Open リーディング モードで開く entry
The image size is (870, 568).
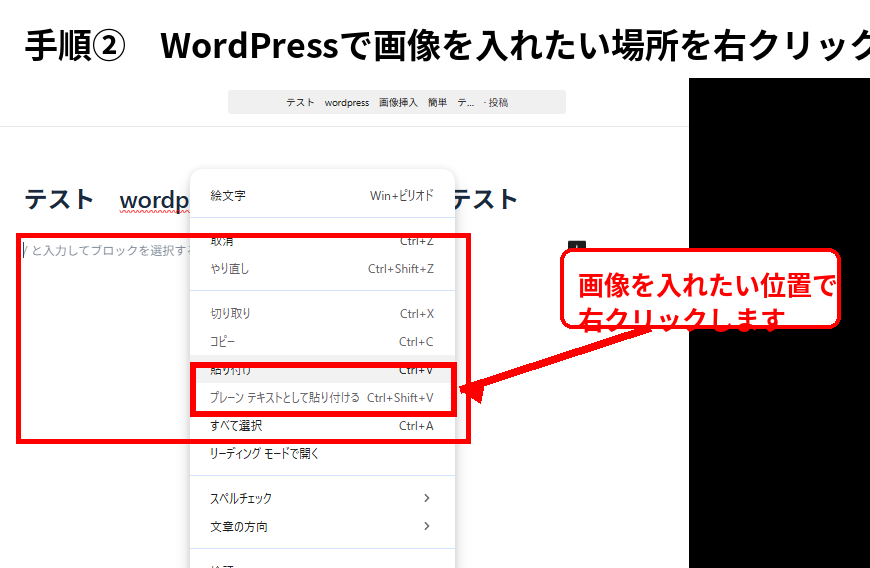tap(322, 454)
